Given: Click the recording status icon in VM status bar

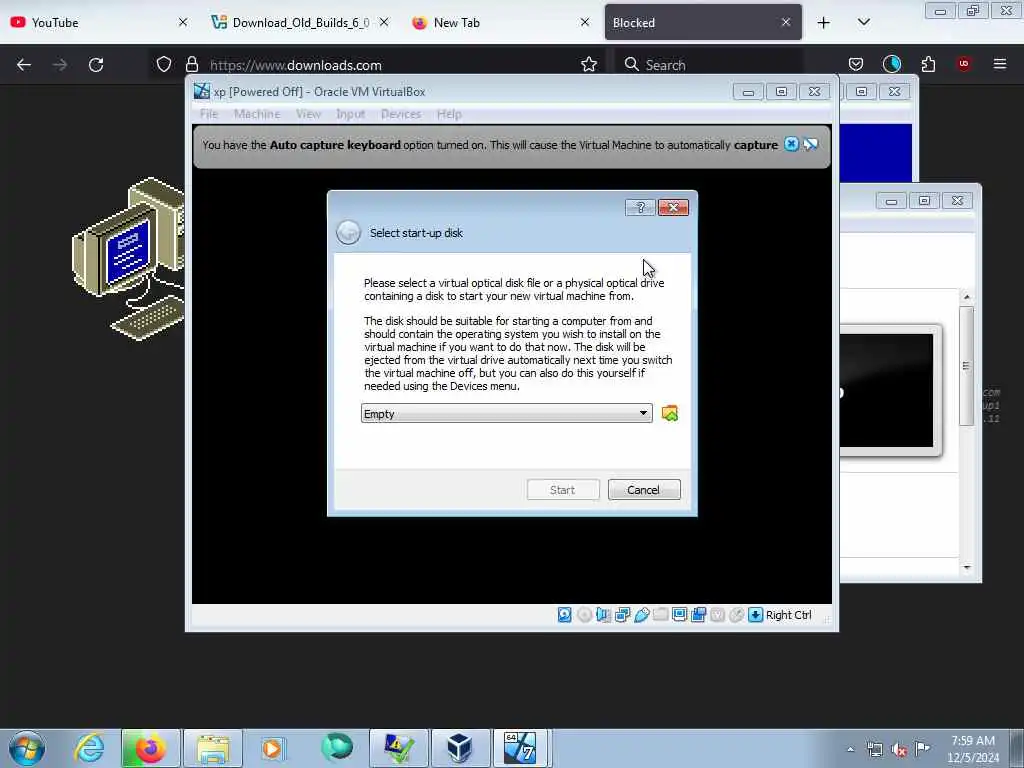Looking at the screenshot, I should [699, 615].
